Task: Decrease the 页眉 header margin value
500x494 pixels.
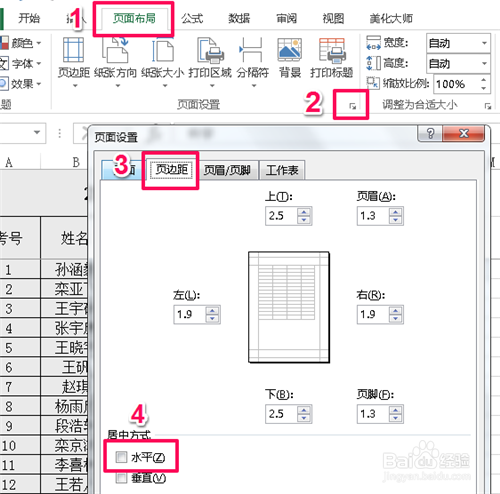Action: [x=395, y=220]
